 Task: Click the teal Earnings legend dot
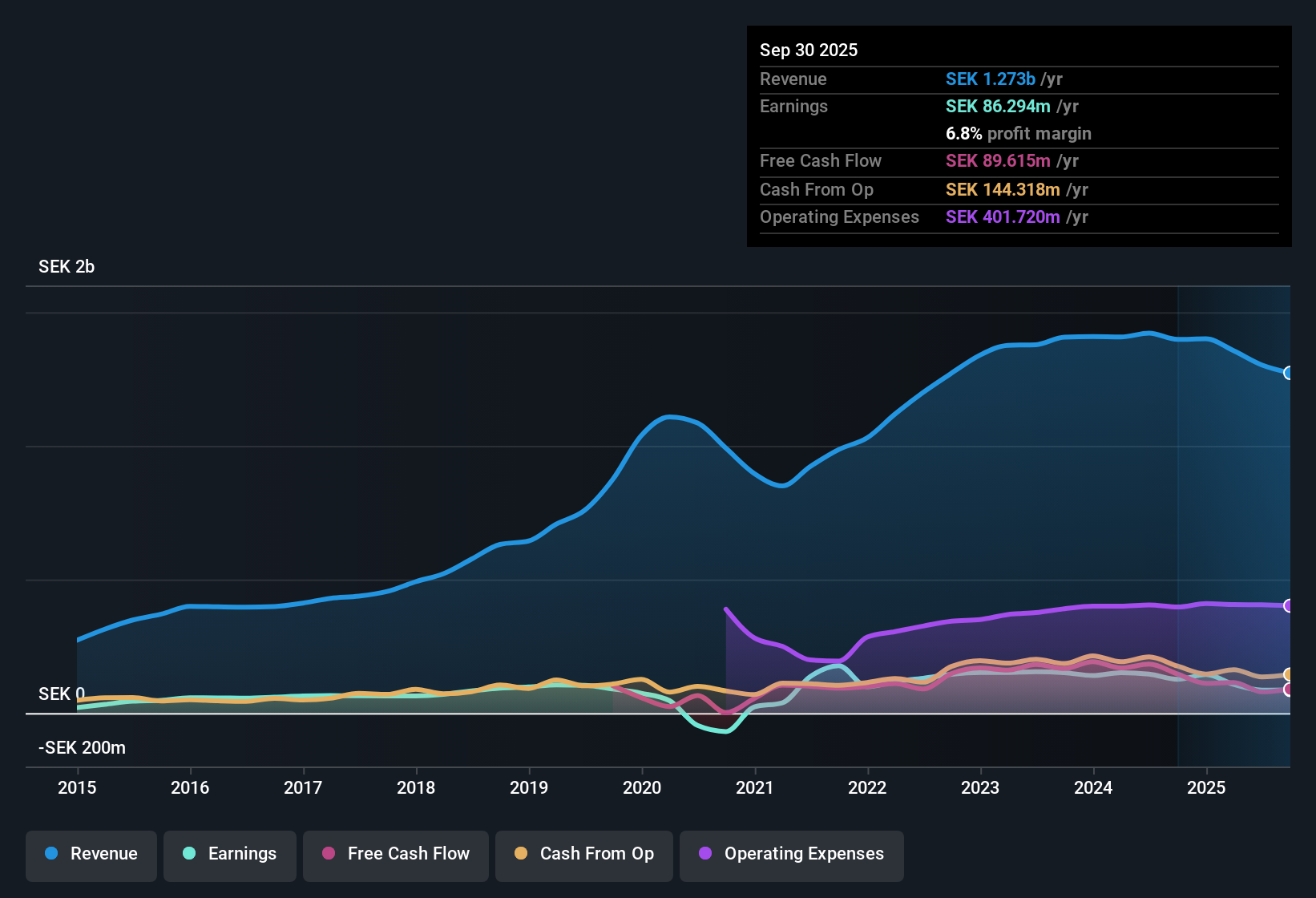pos(190,854)
